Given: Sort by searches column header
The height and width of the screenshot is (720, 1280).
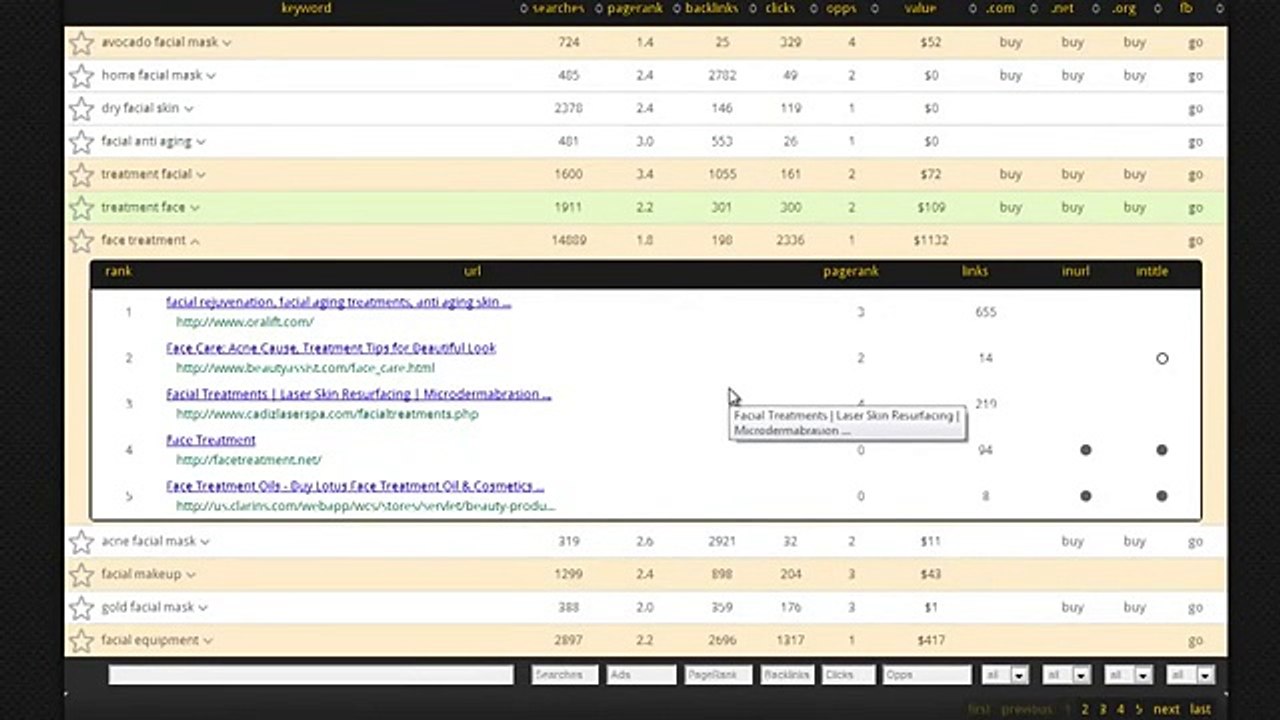Looking at the screenshot, I should (x=558, y=8).
